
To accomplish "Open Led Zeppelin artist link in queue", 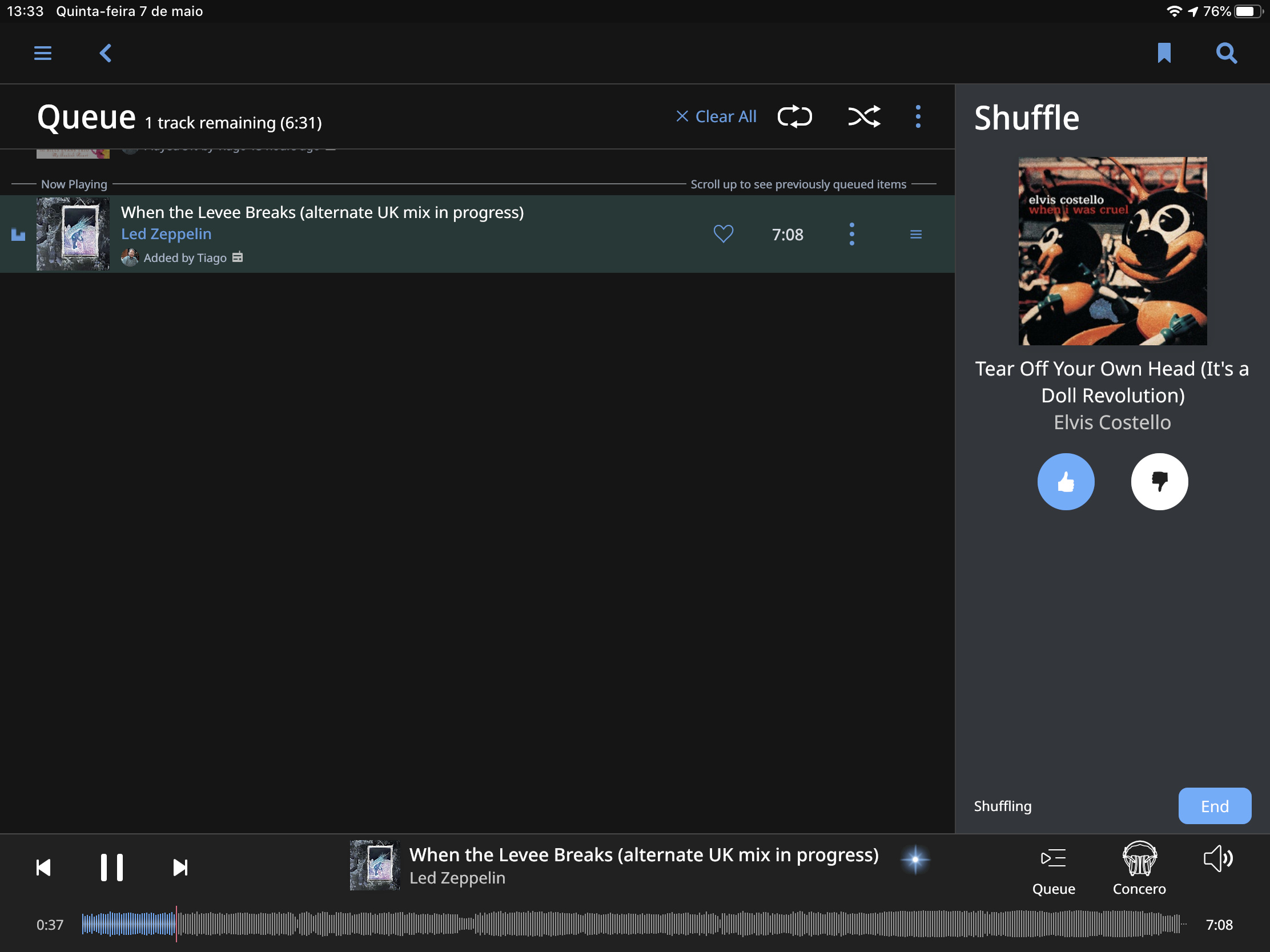I will point(166,234).
